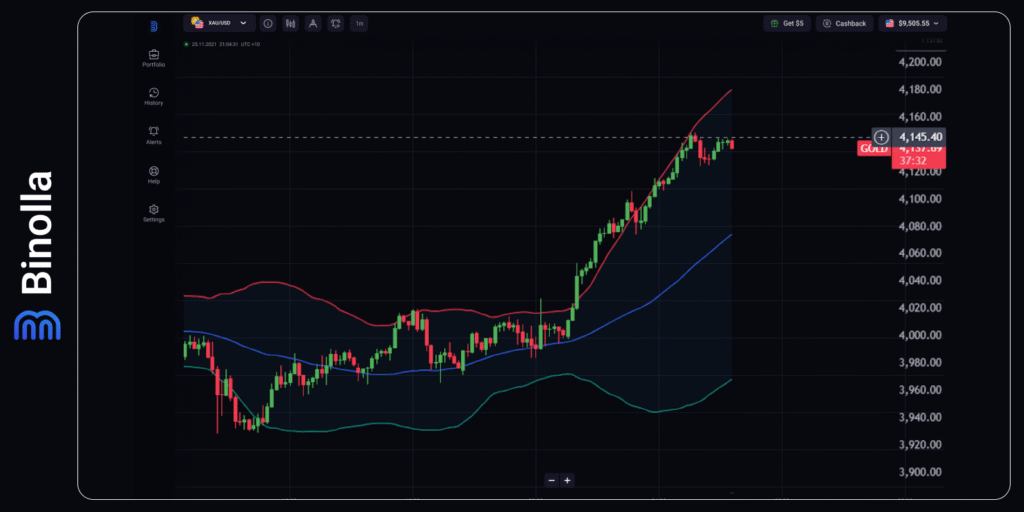Click the asset info icon
1024x512 pixels.
[268, 24]
